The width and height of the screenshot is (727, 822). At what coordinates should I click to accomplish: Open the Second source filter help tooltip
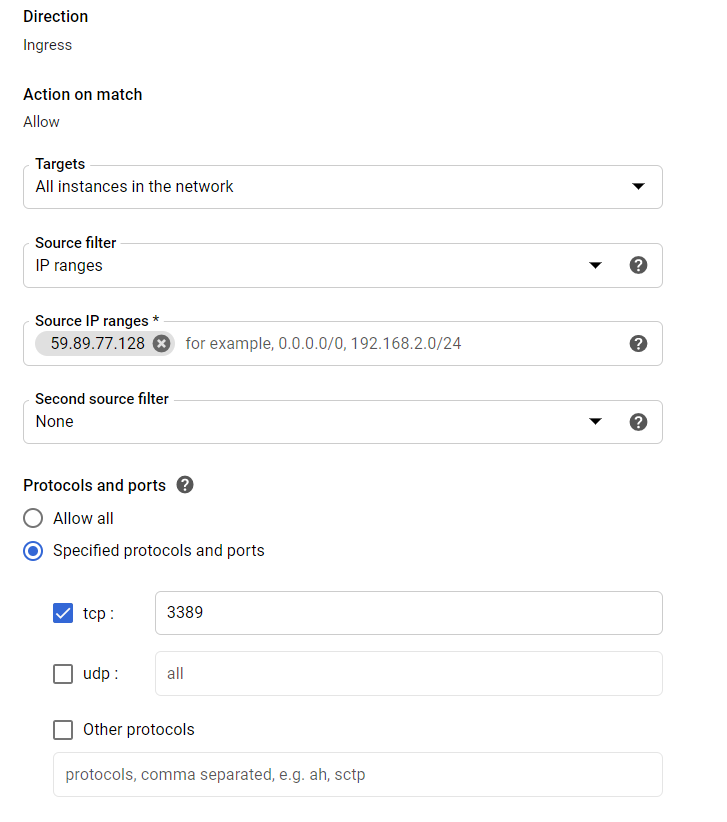point(639,421)
